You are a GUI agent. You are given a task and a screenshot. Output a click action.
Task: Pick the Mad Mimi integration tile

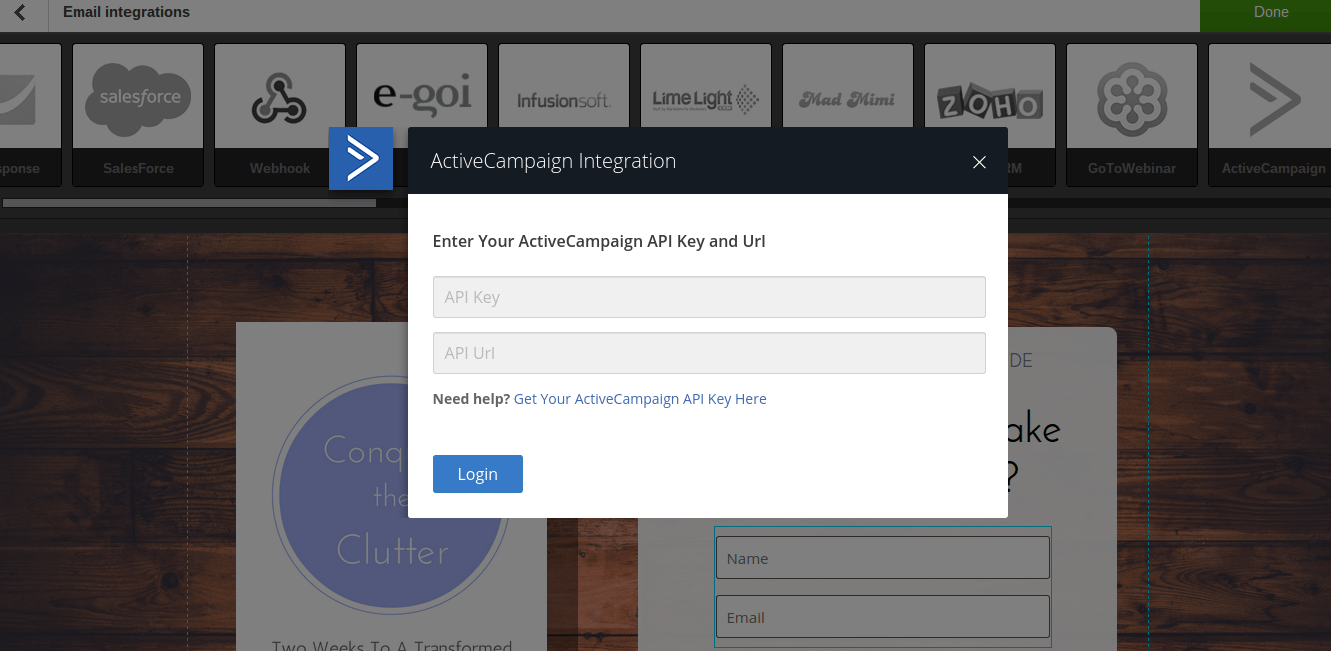pyautogui.click(x=848, y=87)
